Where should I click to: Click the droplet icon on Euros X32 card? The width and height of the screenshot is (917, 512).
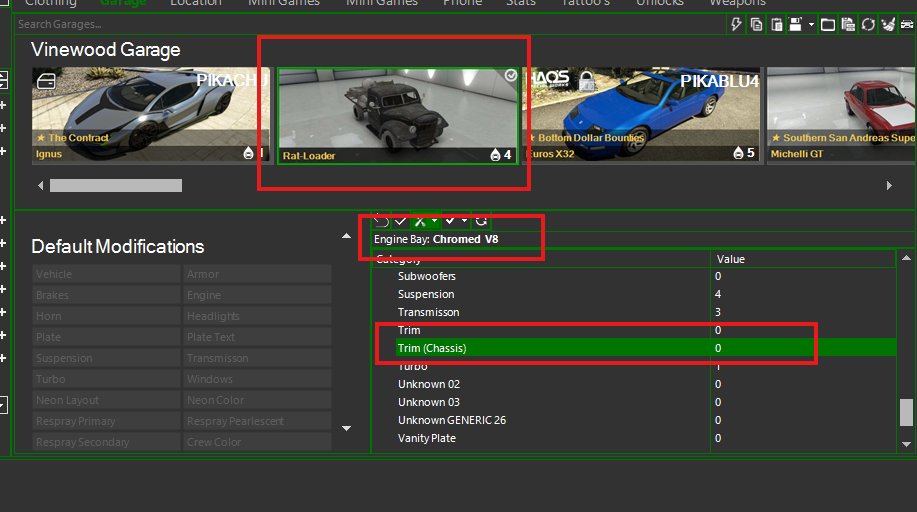(x=738, y=153)
